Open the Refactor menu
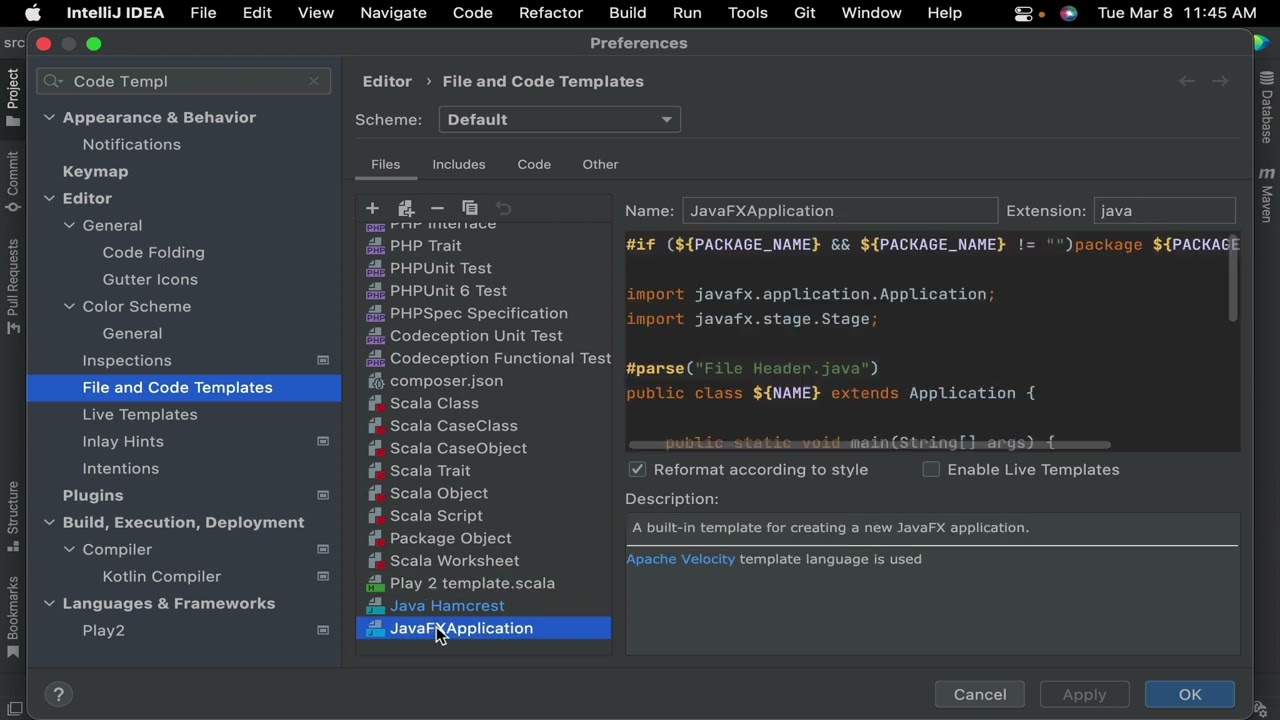The image size is (1280, 720). [550, 13]
